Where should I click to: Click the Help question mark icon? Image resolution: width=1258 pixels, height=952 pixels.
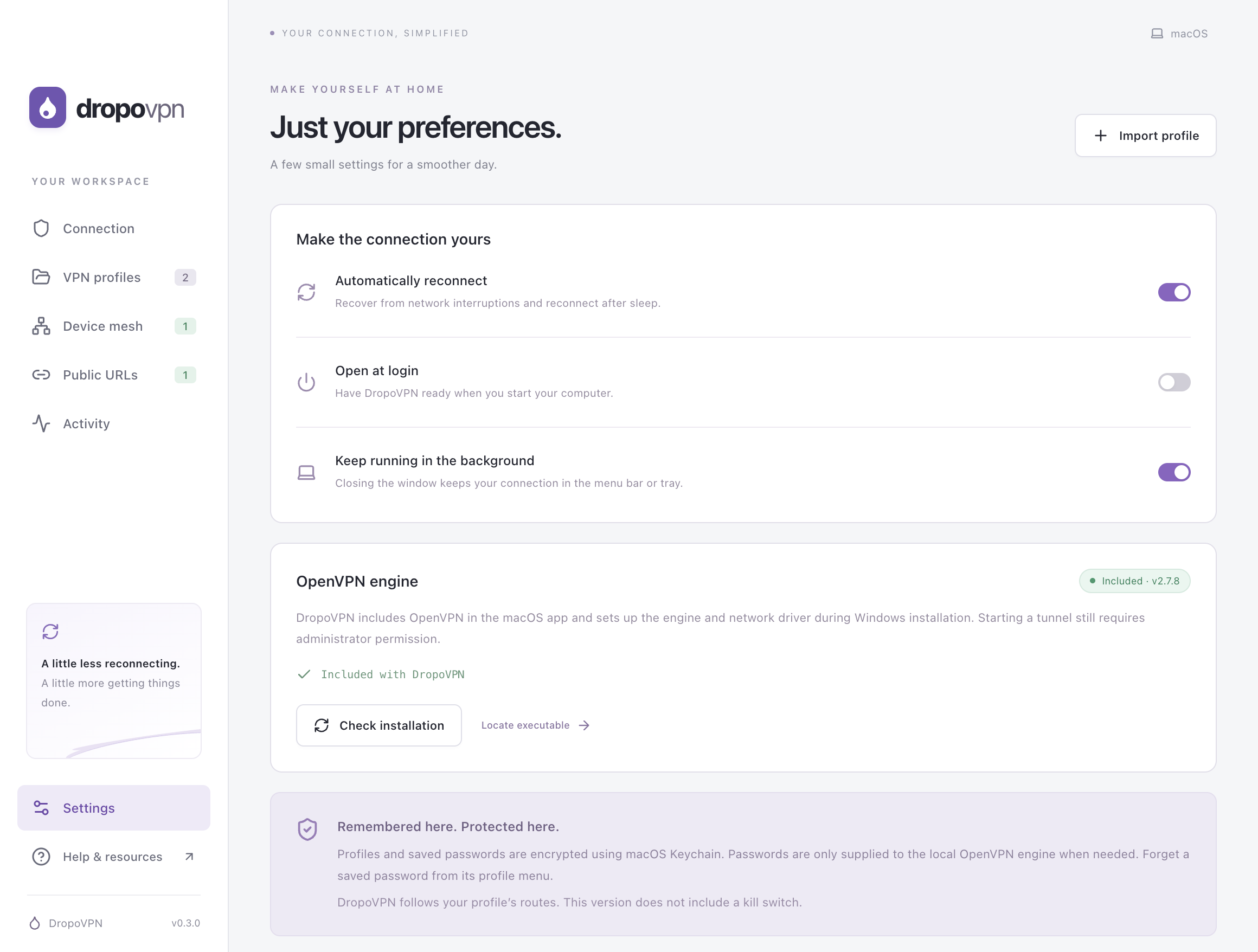[x=41, y=857]
